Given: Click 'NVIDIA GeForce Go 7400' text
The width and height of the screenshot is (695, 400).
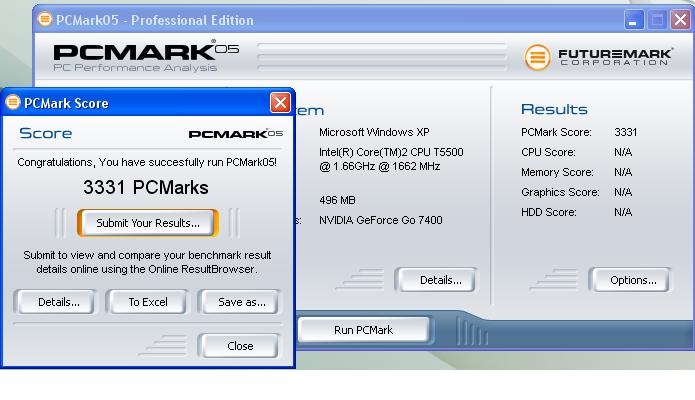Looking at the screenshot, I should 381,220.
